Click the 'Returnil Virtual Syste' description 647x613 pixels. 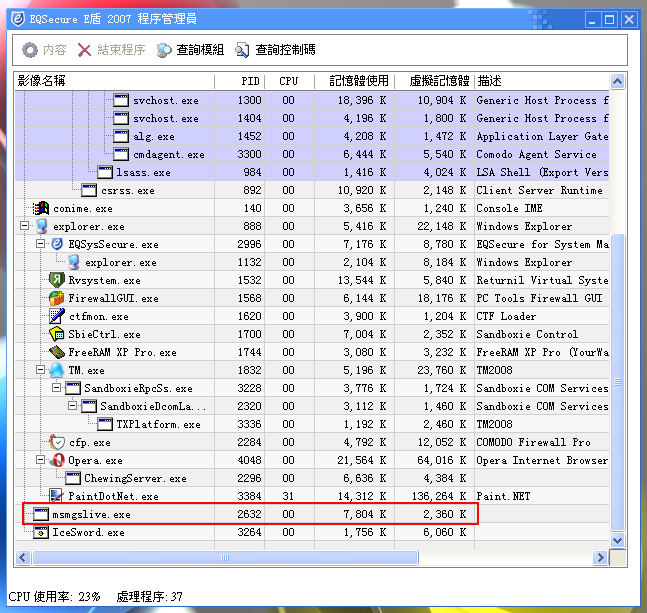(542, 281)
